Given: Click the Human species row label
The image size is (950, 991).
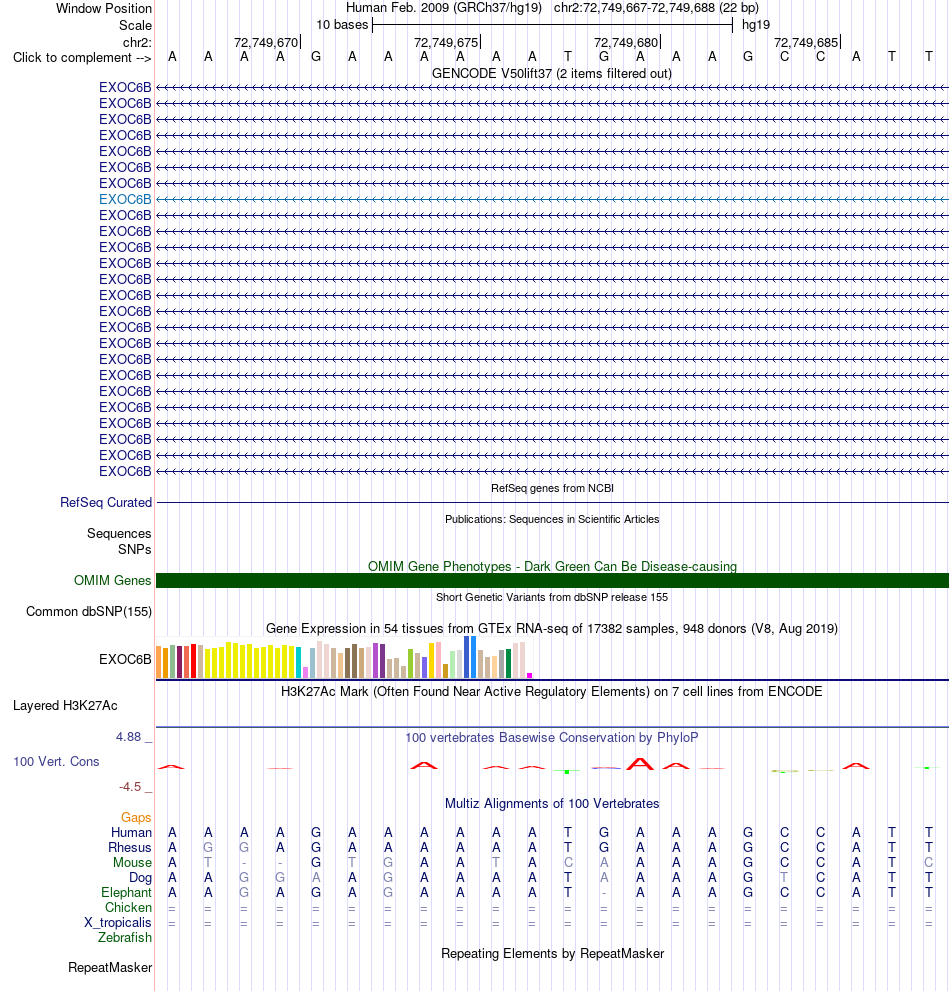Looking at the screenshot, I should [x=131, y=832].
